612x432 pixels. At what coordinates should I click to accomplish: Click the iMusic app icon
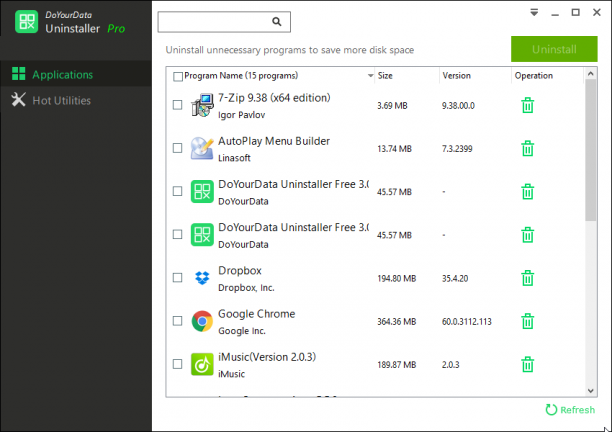[202, 364]
